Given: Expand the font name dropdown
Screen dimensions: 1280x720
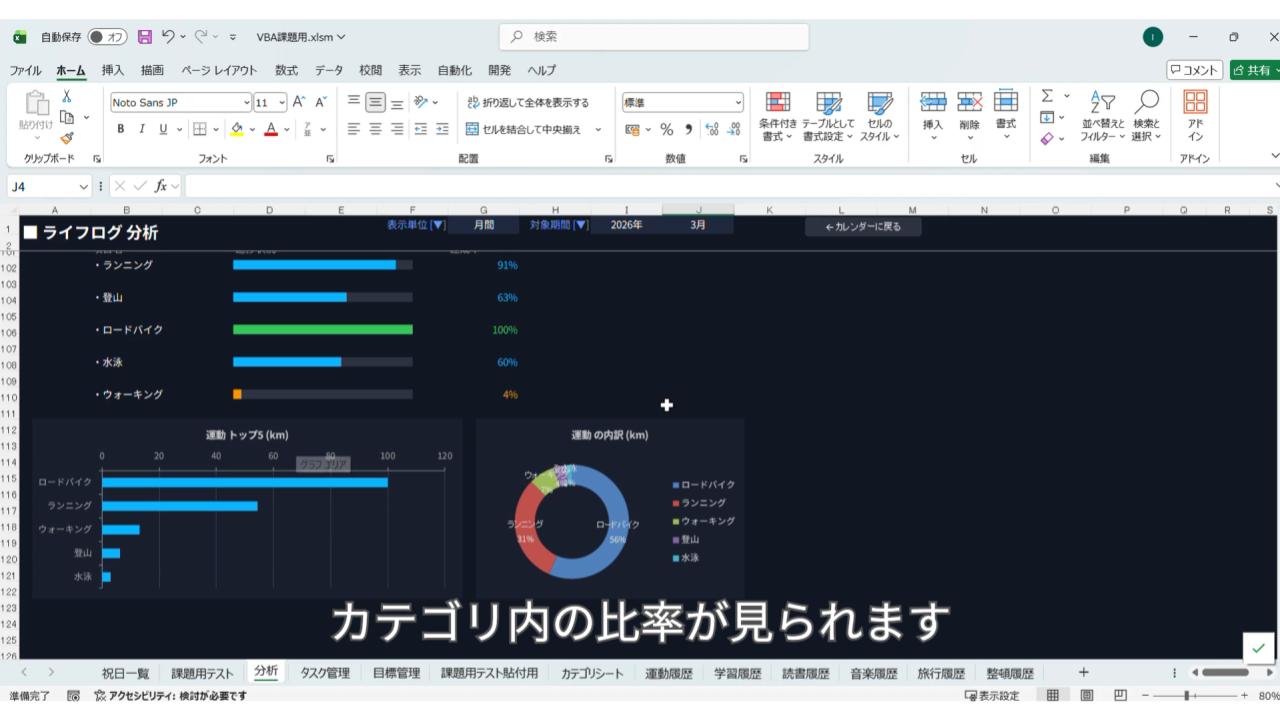Looking at the screenshot, I should 247,102.
